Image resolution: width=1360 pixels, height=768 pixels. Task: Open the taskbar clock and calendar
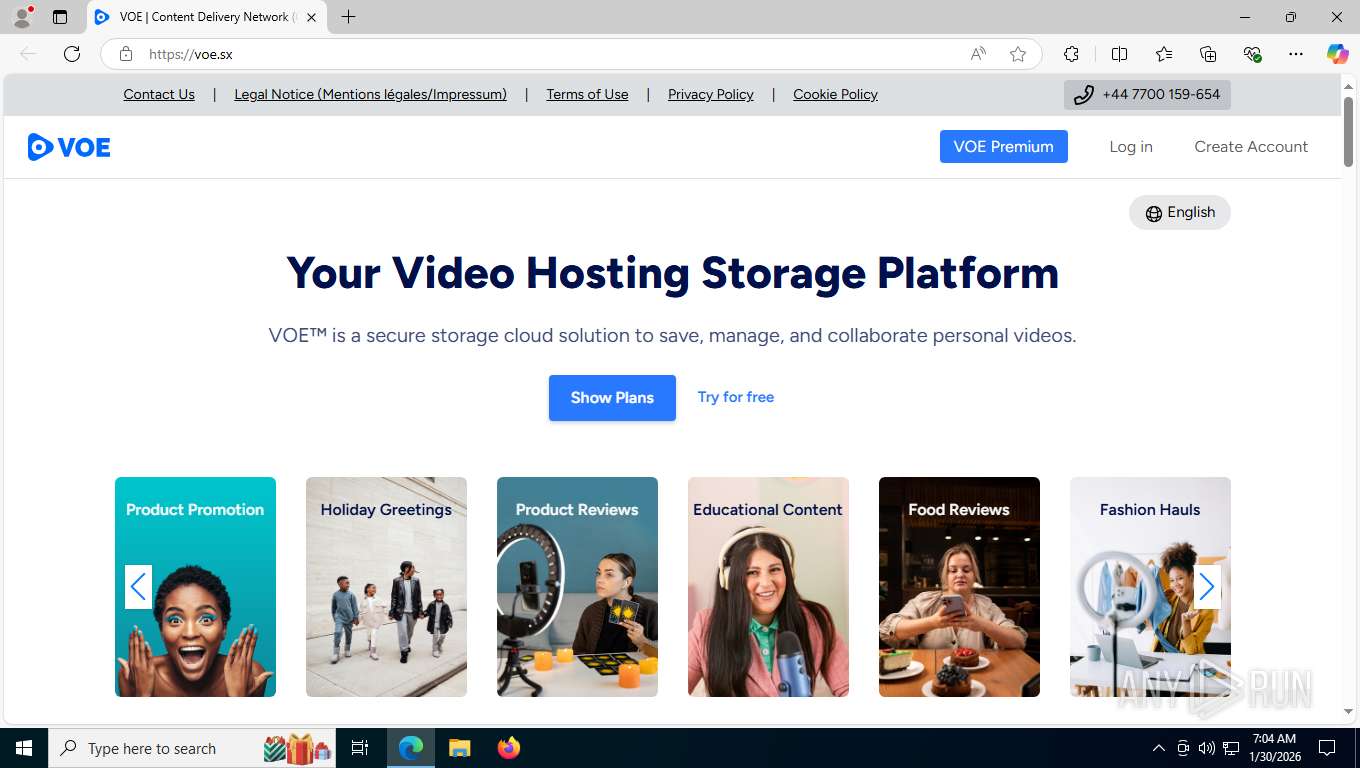(1274, 748)
